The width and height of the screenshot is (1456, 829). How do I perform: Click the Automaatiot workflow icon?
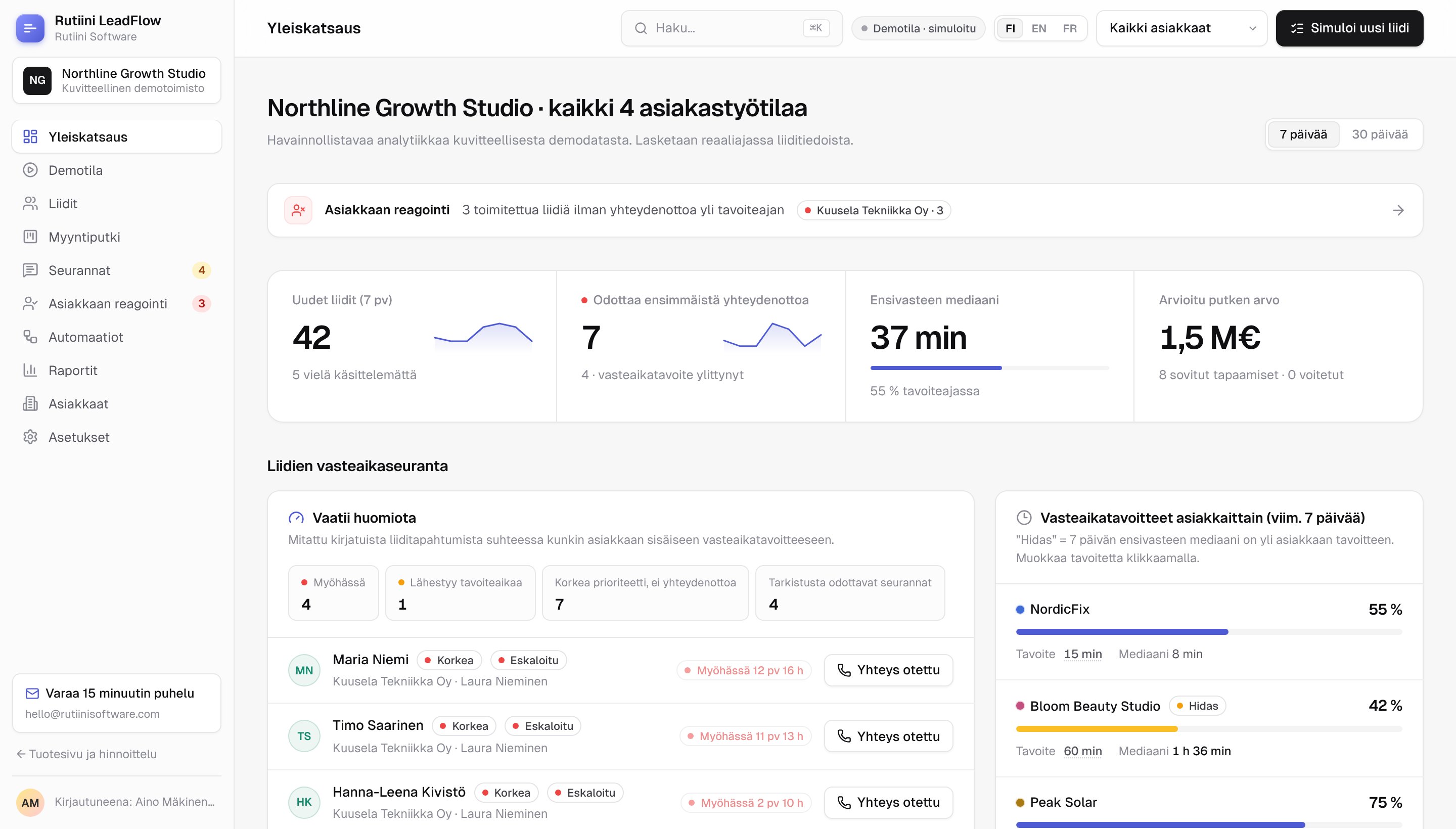coord(30,337)
